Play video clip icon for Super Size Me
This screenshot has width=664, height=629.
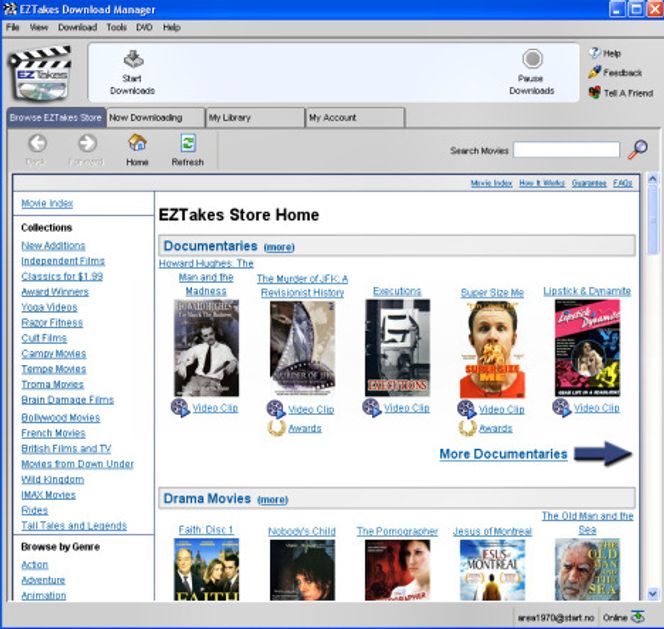(x=466, y=409)
